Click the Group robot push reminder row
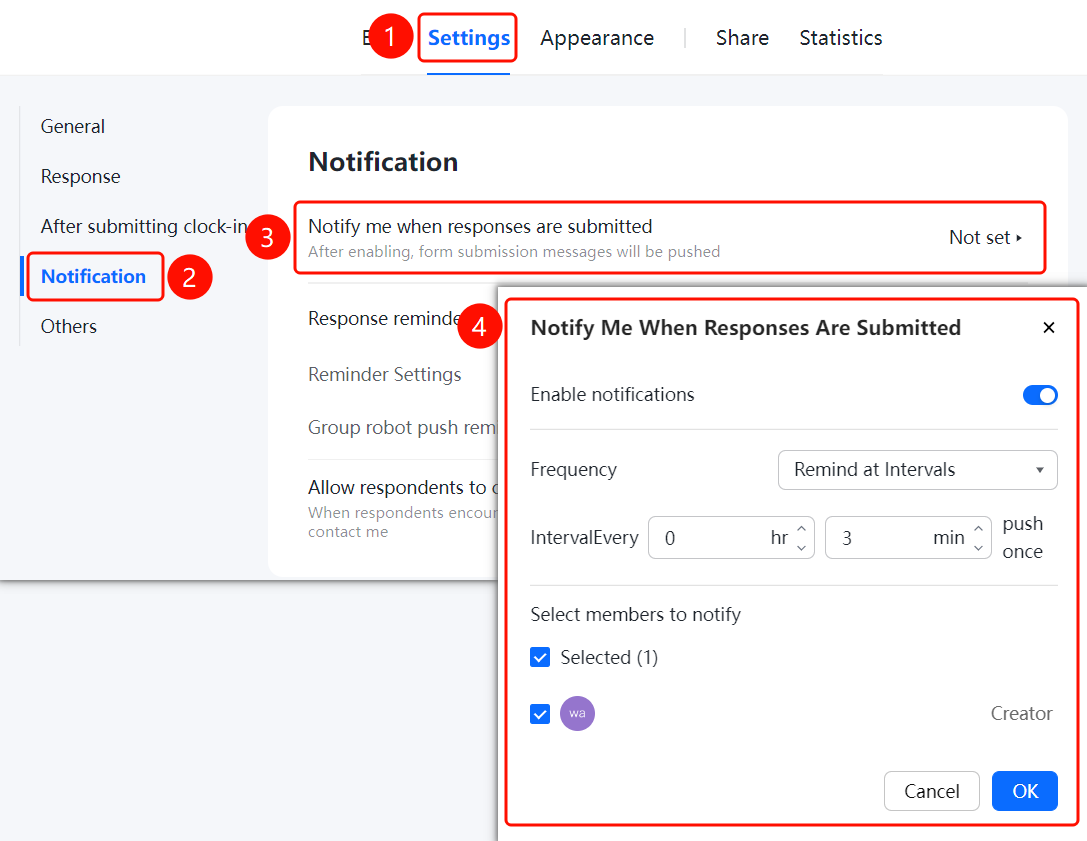 402,428
